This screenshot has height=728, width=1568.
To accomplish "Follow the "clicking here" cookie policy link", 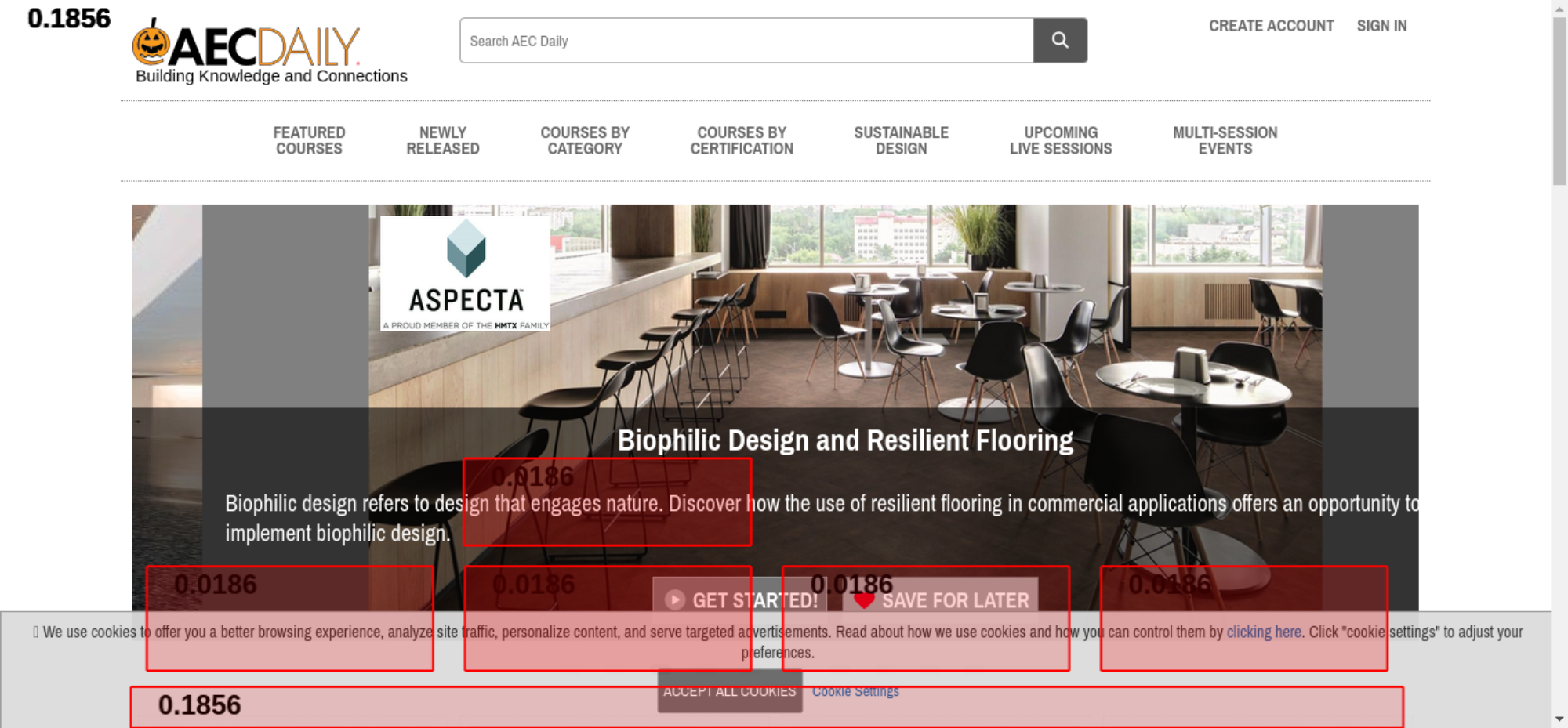I will click(1263, 632).
